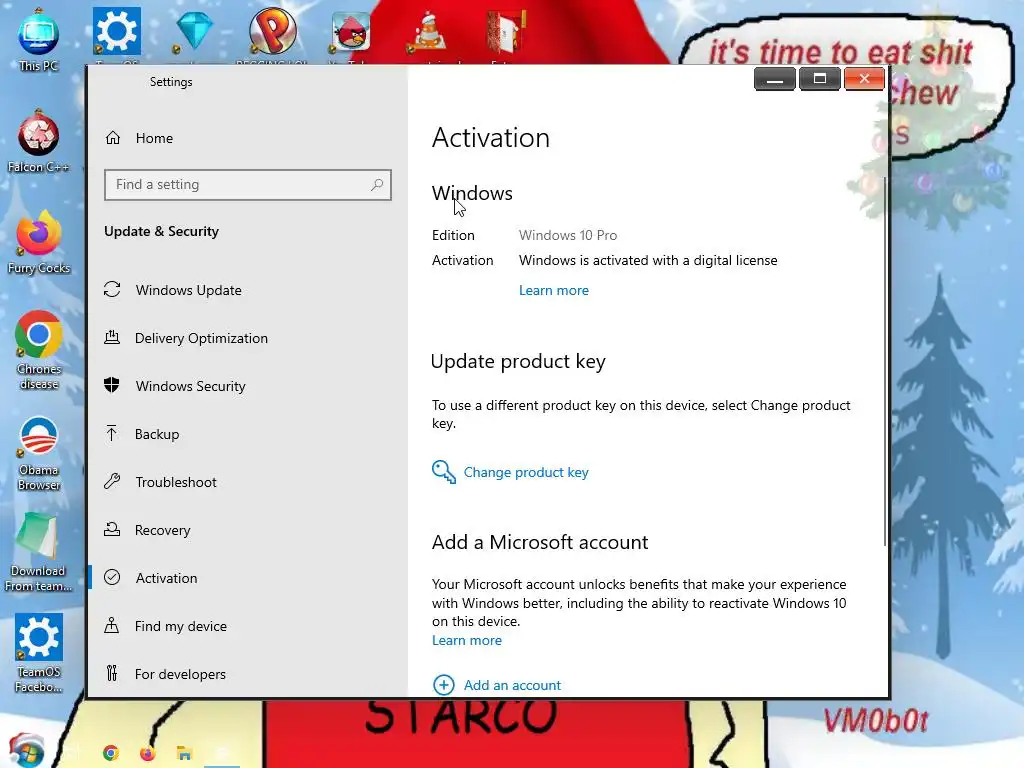Click the For developers tools icon
Viewport: 1024px width, 768px height.
(112, 673)
